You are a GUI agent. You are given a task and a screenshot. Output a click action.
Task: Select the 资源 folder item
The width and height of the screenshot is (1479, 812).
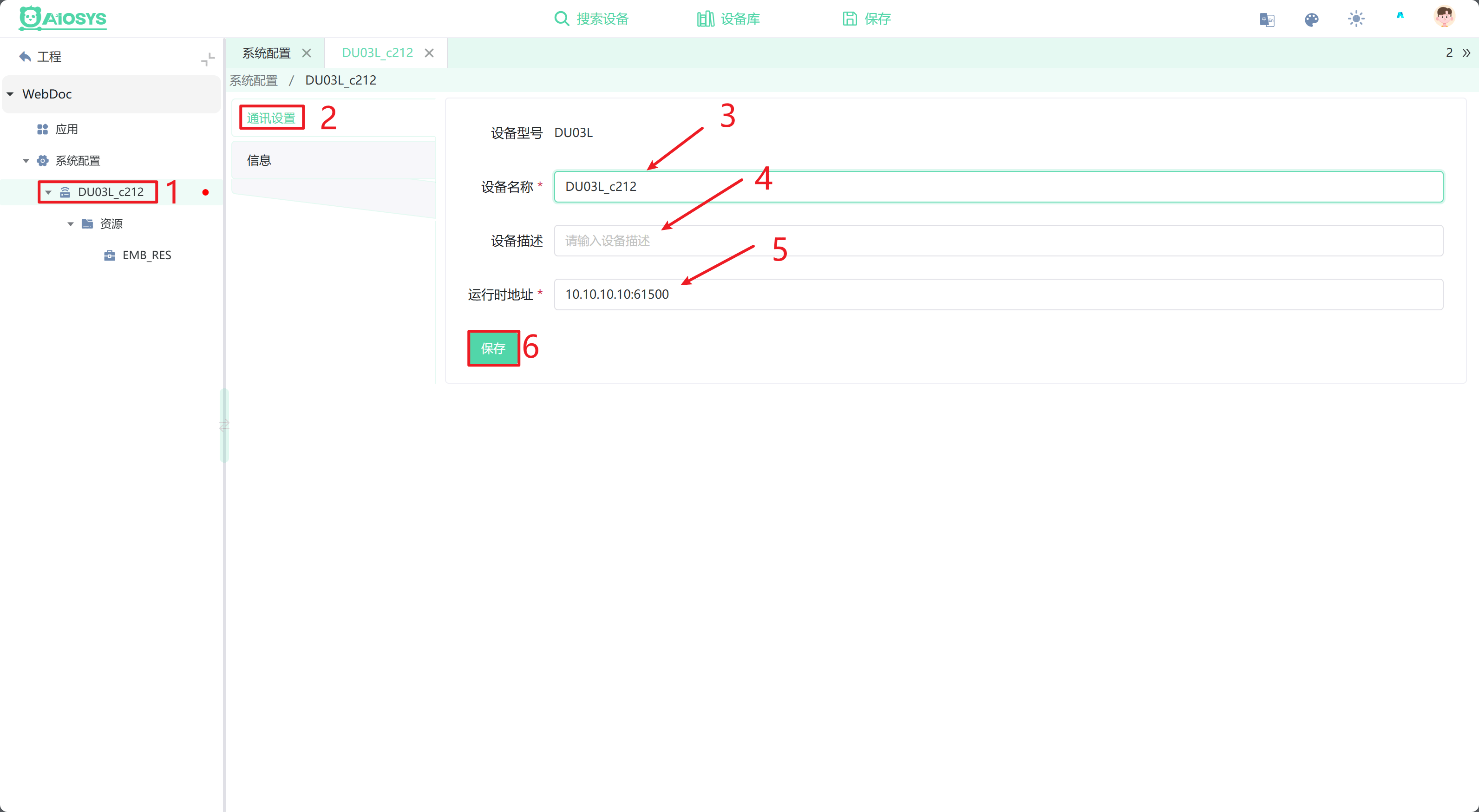coord(111,223)
